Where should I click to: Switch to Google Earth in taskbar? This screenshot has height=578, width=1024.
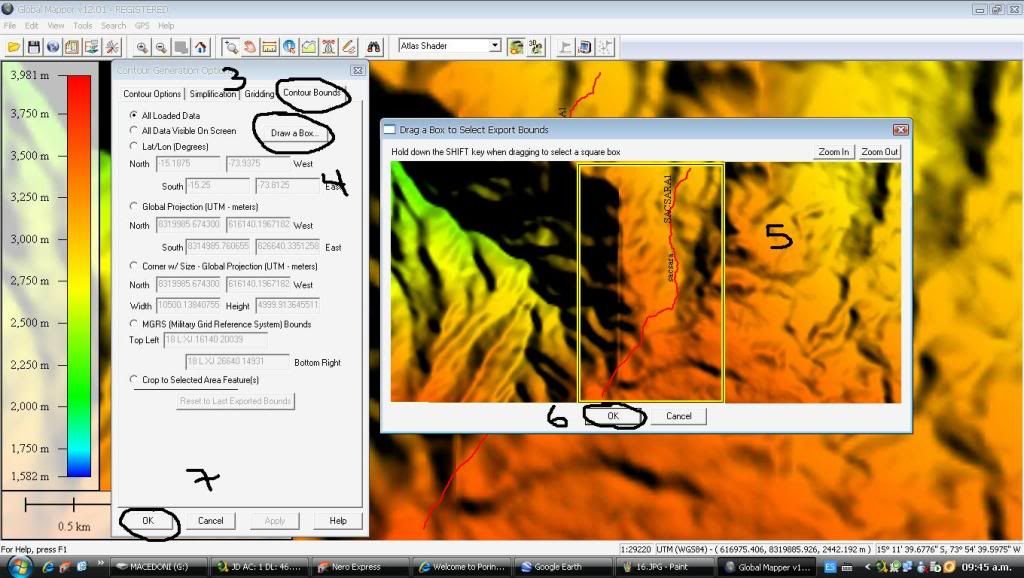click(x=563, y=567)
